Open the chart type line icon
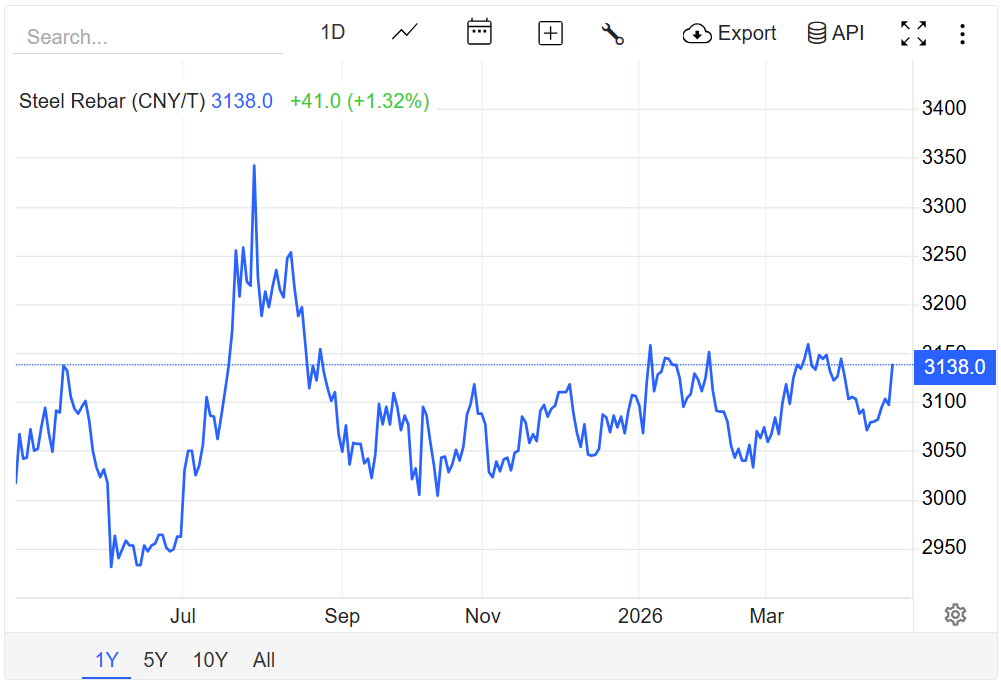This screenshot has width=1001, height=682. pyautogui.click(x=405, y=33)
